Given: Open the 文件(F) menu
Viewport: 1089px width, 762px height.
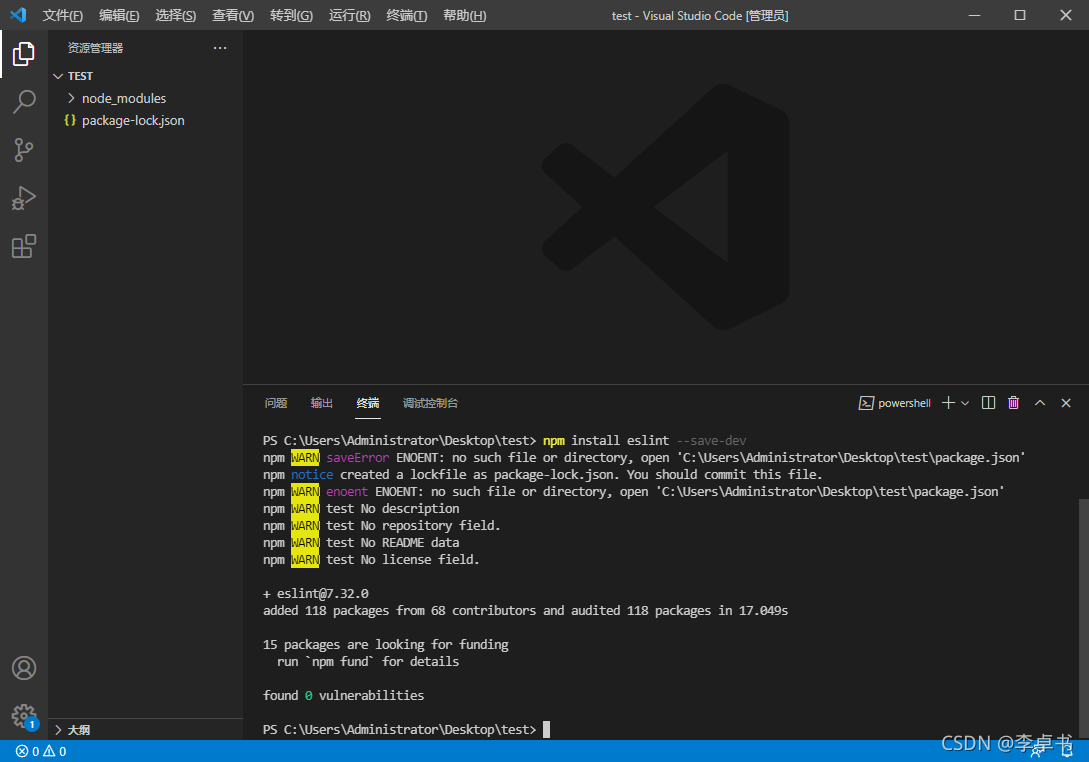Looking at the screenshot, I should click(63, 15).
